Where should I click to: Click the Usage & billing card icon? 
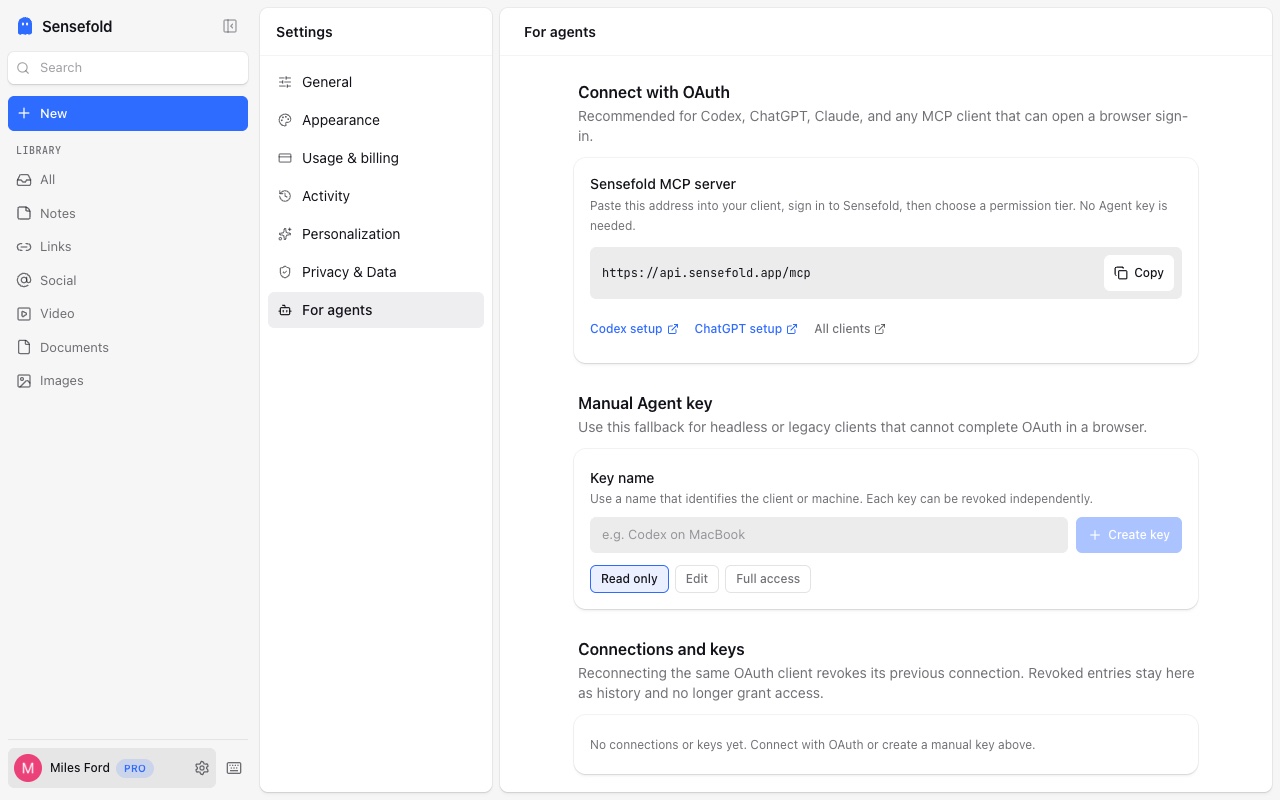[x=285, y=158]
